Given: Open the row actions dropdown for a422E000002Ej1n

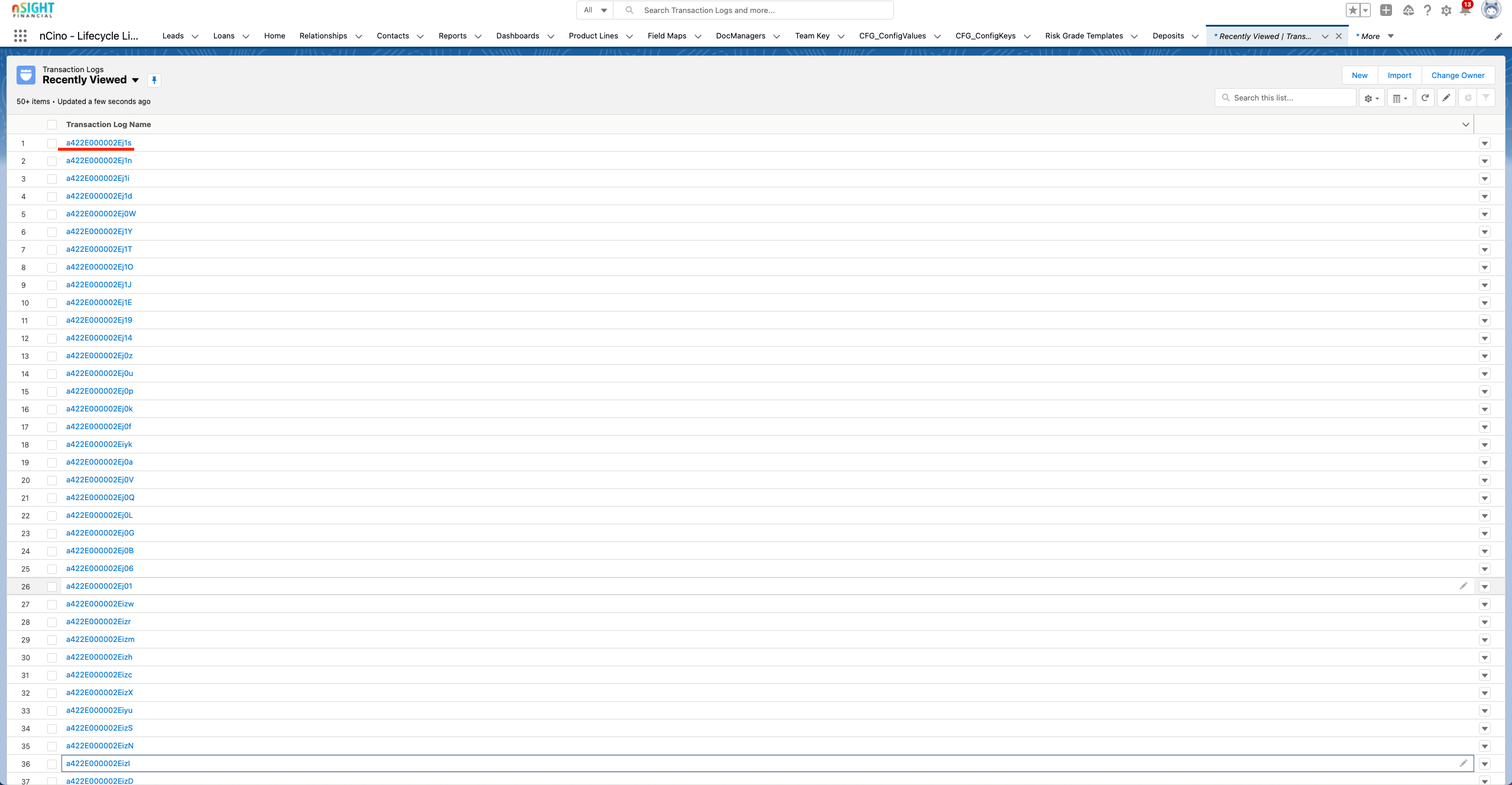Looking at the screenshot, I should click(1485, 161).
